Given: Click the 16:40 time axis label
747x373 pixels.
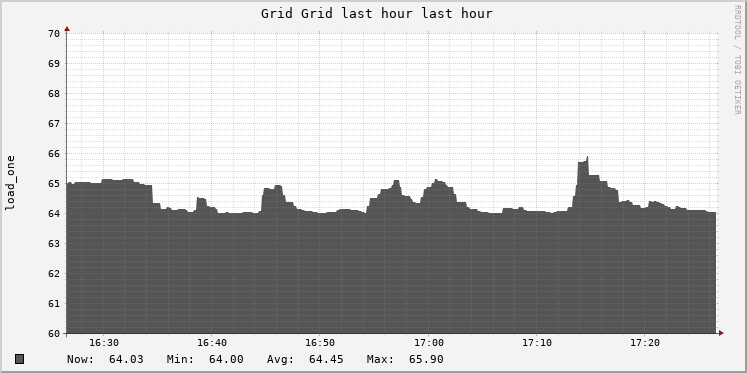Looking at the screenshot, I should (x=212, y=343).
